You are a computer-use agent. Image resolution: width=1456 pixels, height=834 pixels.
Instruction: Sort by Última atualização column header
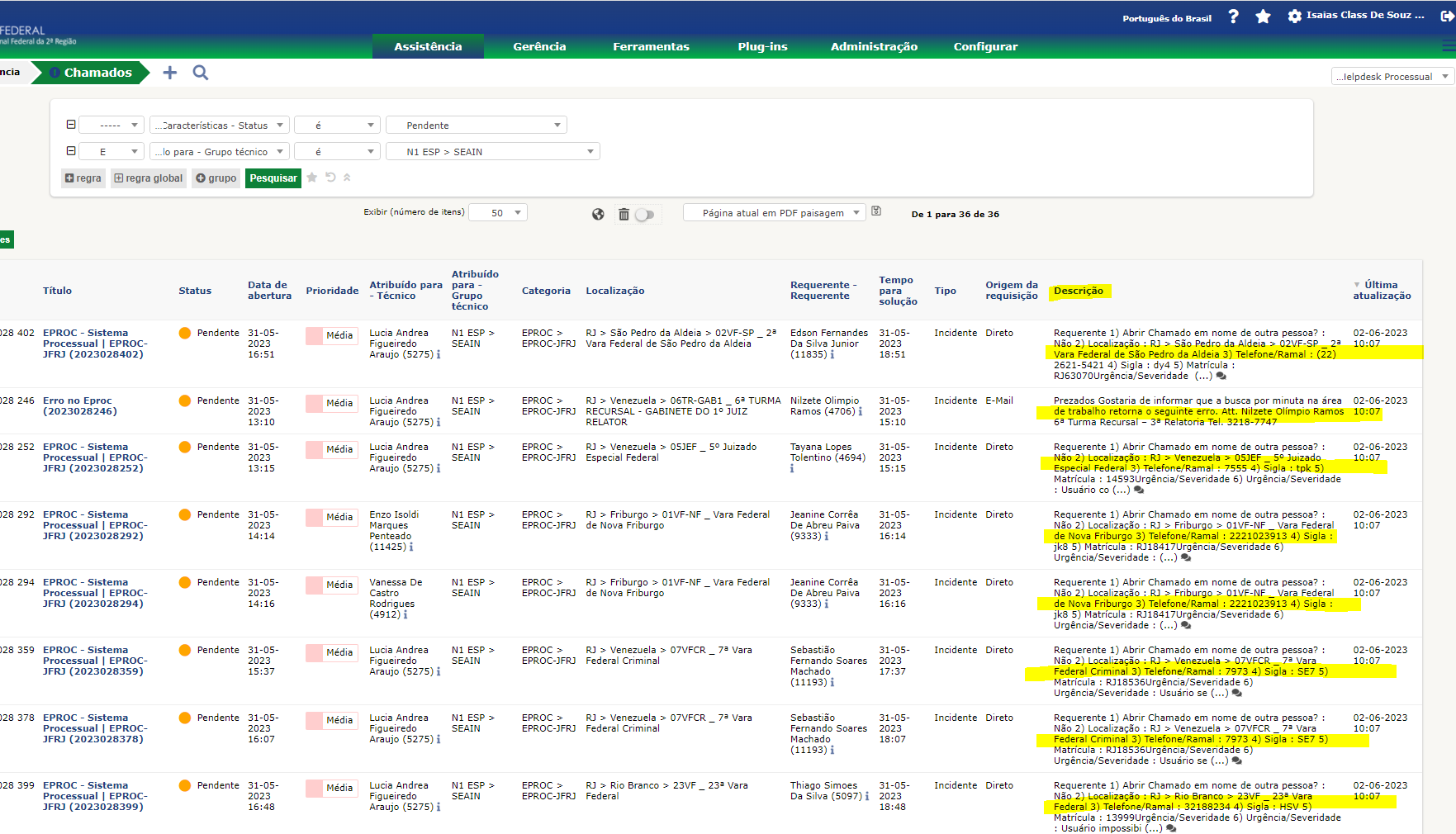pos(1382,290)
